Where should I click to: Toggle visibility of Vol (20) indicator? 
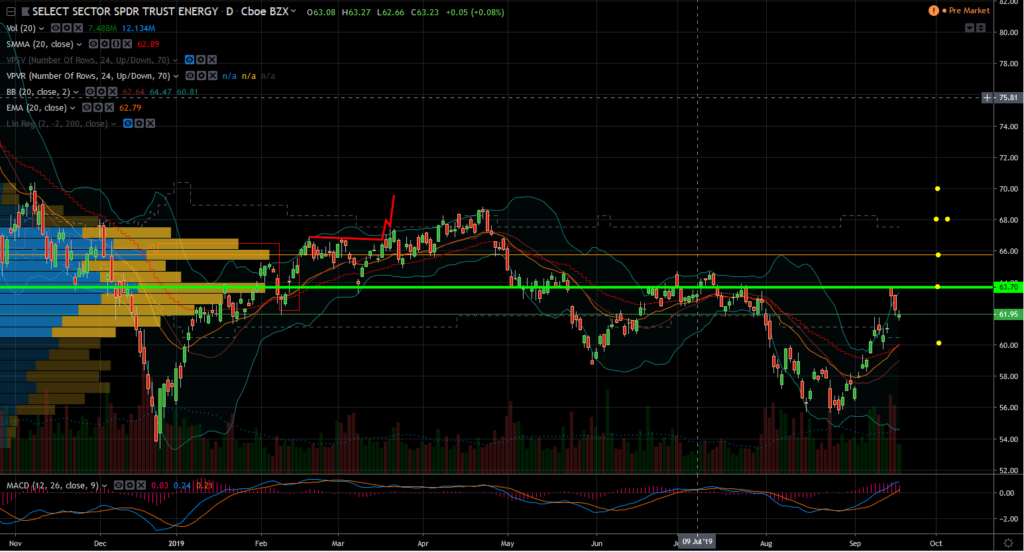(x=56, y=28)
